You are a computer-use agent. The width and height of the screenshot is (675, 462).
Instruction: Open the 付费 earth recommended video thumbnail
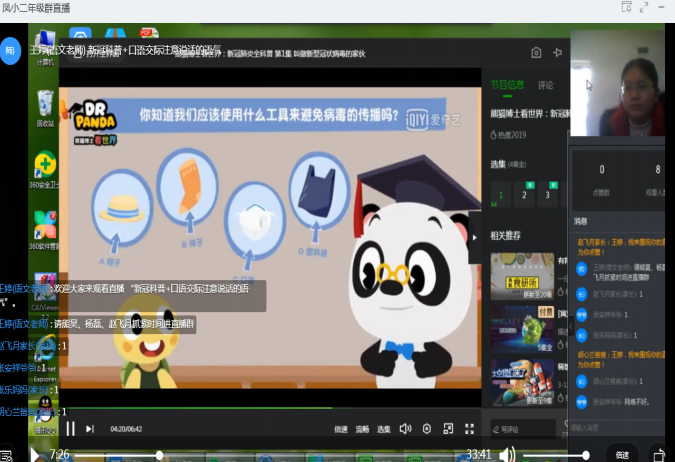[522, 329]
